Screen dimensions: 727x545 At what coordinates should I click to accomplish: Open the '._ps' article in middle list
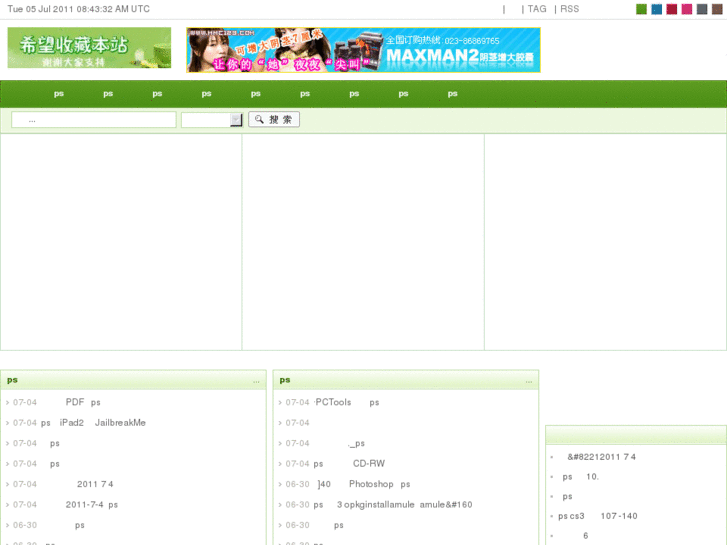tap(356, 443)
